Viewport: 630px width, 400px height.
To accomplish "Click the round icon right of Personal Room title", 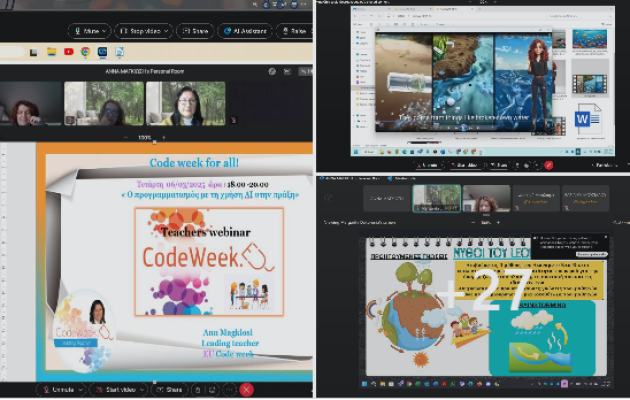I will (x=272, y=71).
